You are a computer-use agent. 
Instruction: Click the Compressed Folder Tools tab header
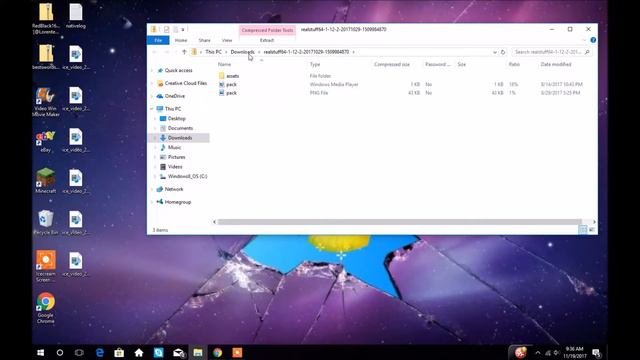click(267, 30)
